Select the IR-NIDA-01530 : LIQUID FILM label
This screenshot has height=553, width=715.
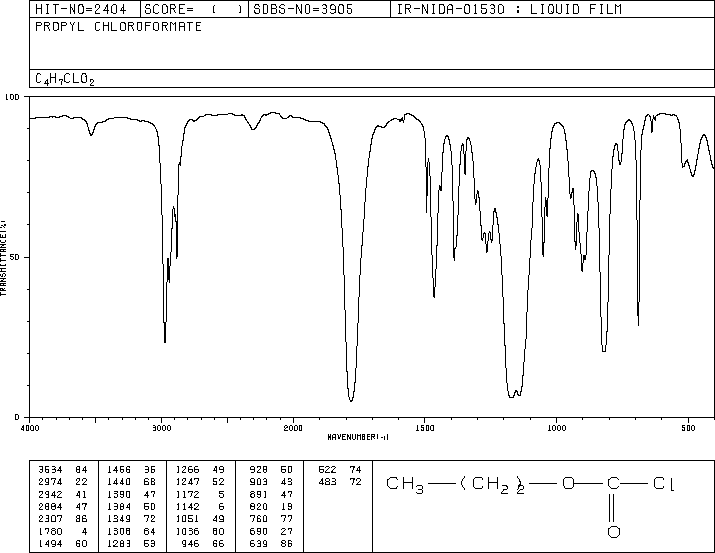coord(509,9)
